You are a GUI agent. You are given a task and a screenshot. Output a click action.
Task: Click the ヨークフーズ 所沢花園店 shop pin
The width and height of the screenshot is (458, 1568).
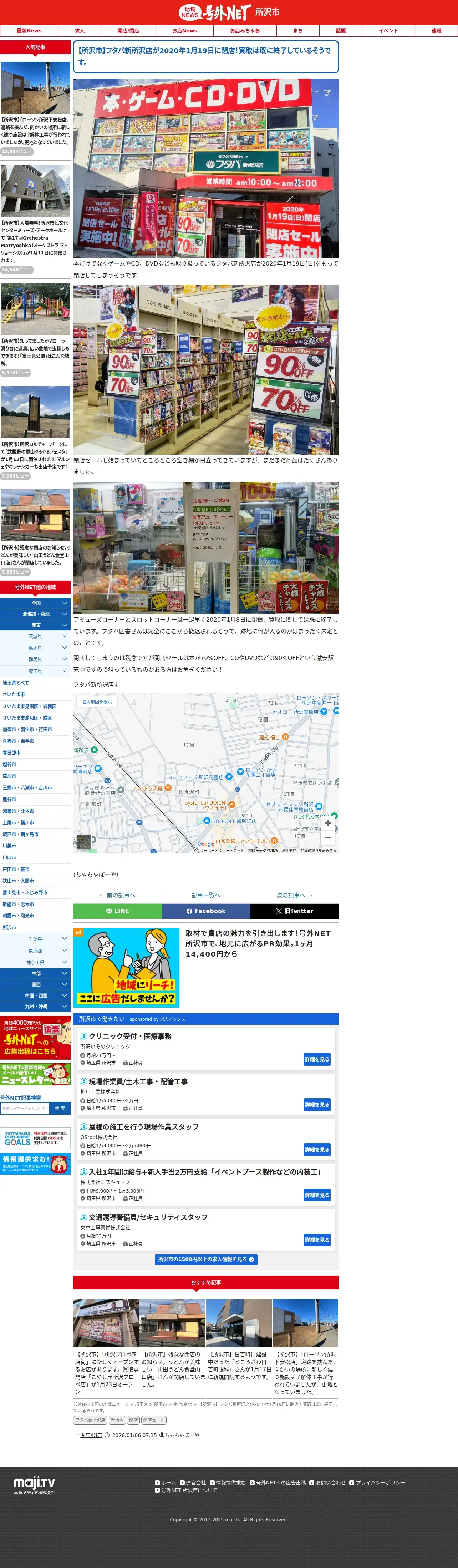229,777
